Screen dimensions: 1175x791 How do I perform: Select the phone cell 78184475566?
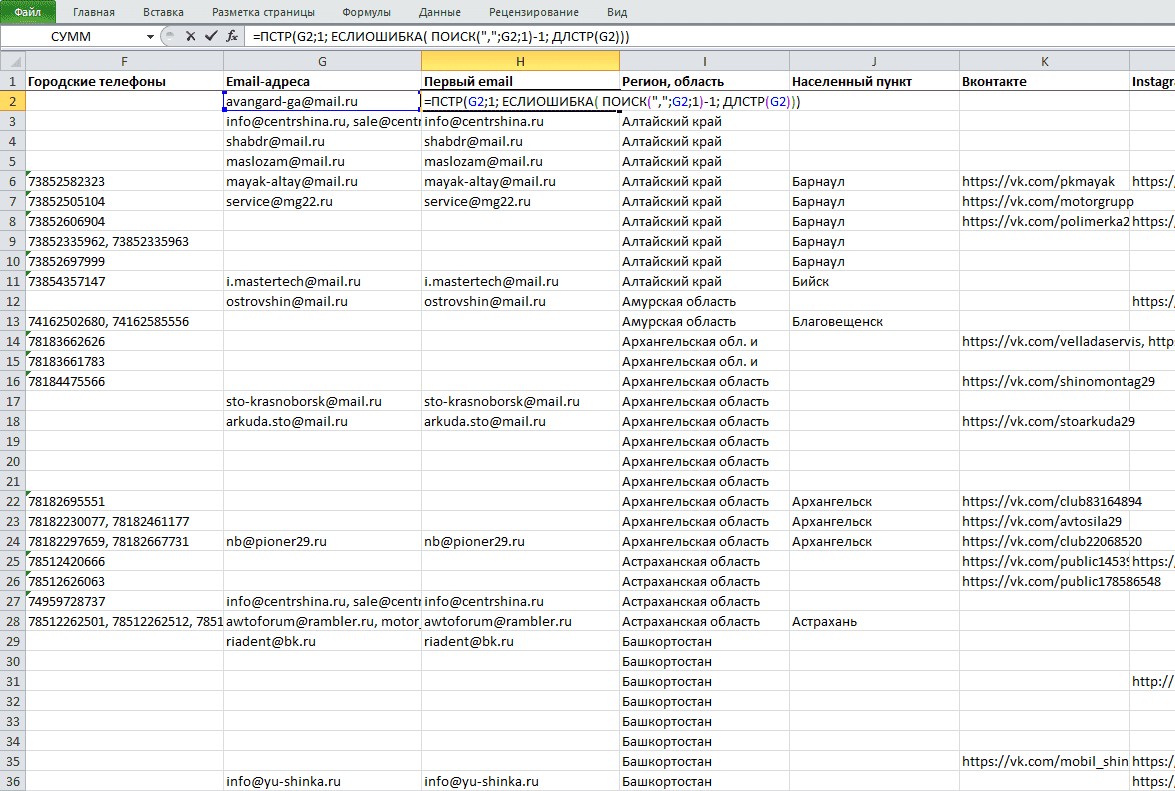click(x=124, y=381)
